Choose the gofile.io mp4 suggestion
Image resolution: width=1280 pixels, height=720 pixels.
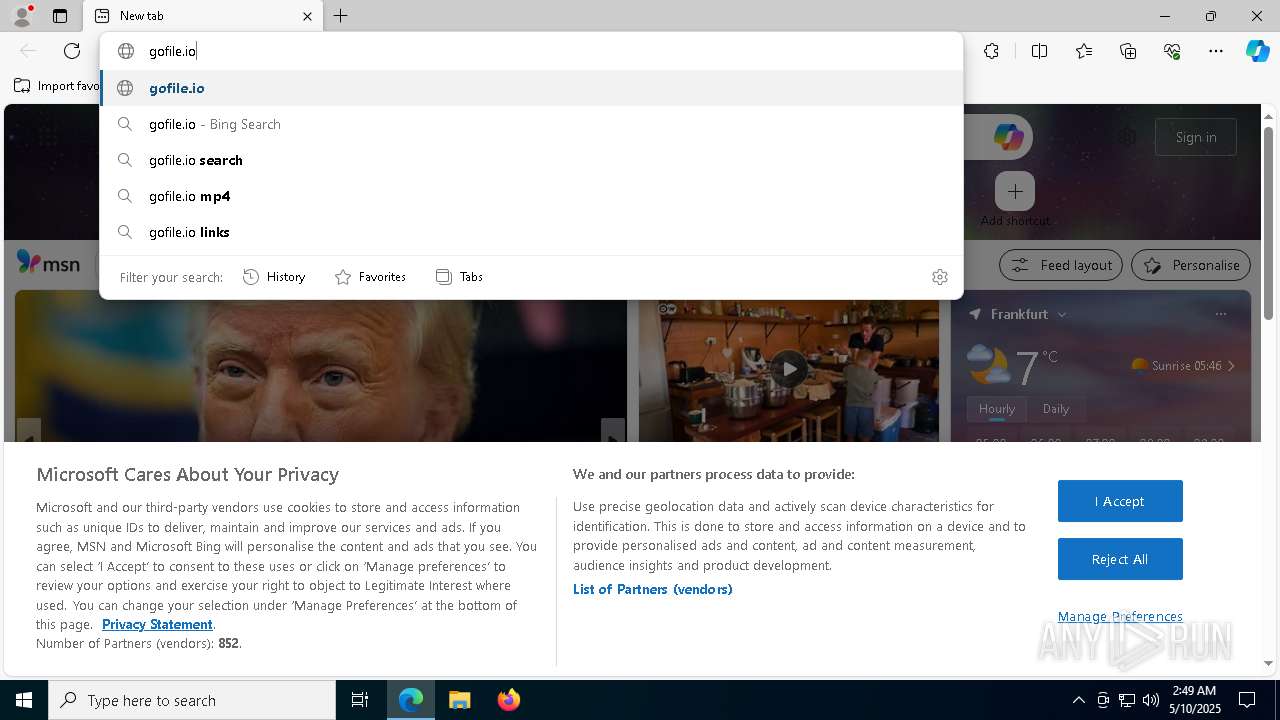(531, 196)
